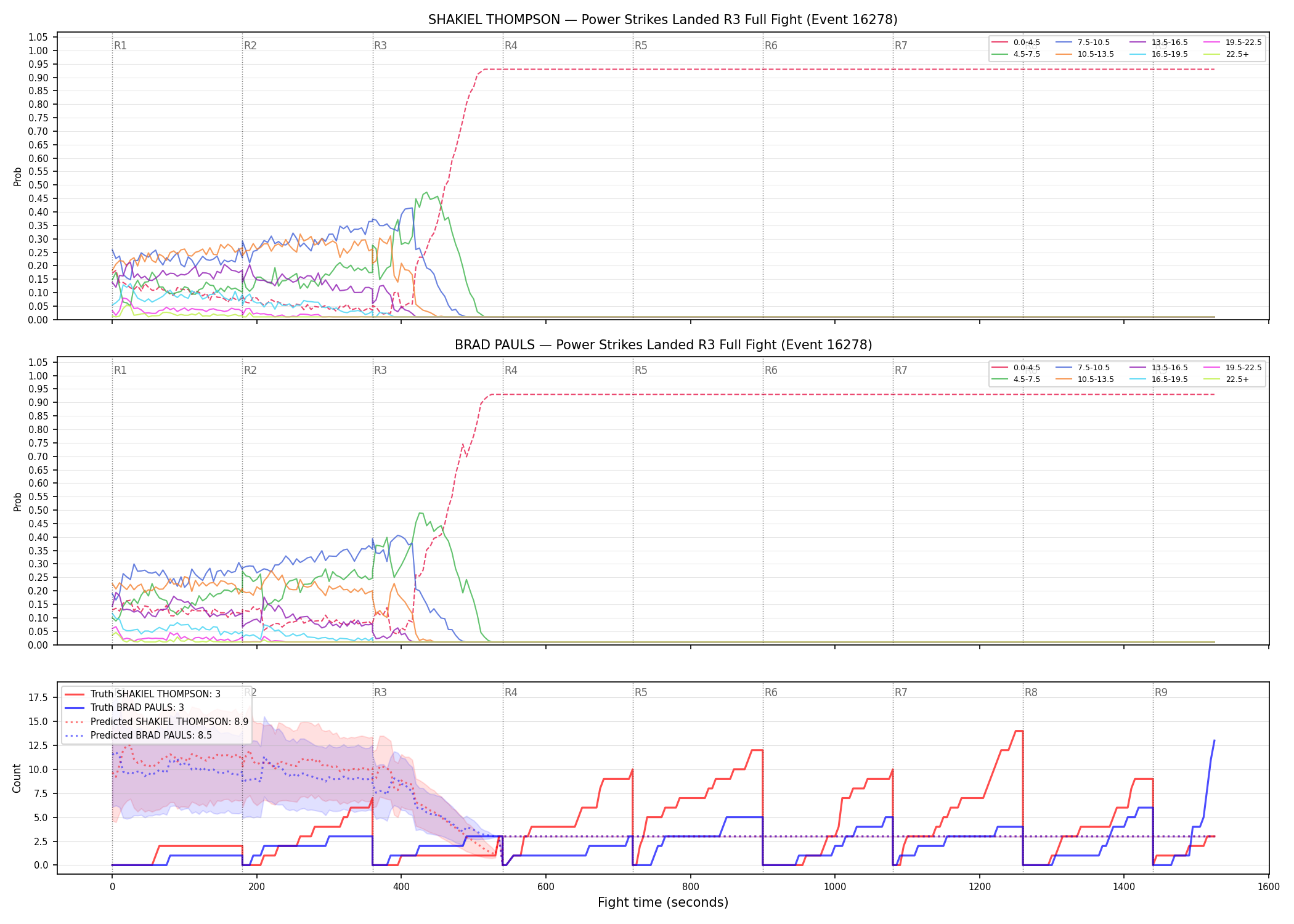Click the R3 round marker in Pauls chart

point(380,370)
